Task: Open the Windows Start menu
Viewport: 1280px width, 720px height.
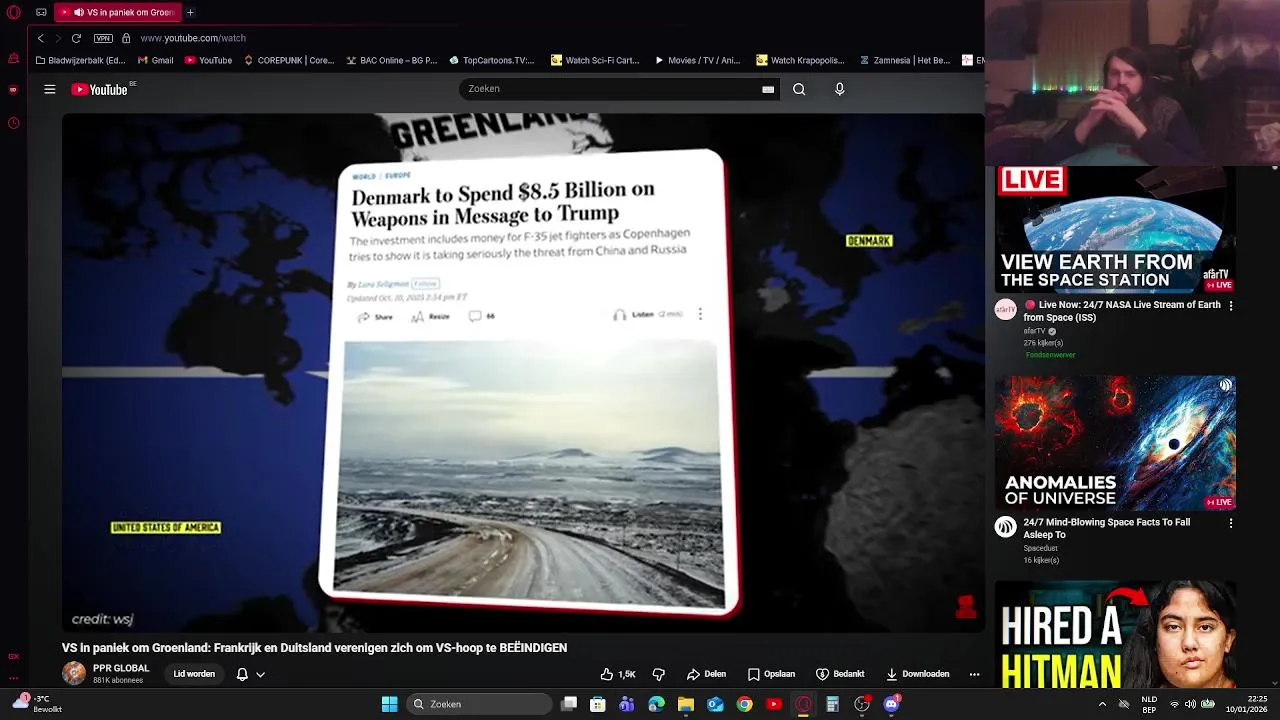Action: tap(389, 704)
